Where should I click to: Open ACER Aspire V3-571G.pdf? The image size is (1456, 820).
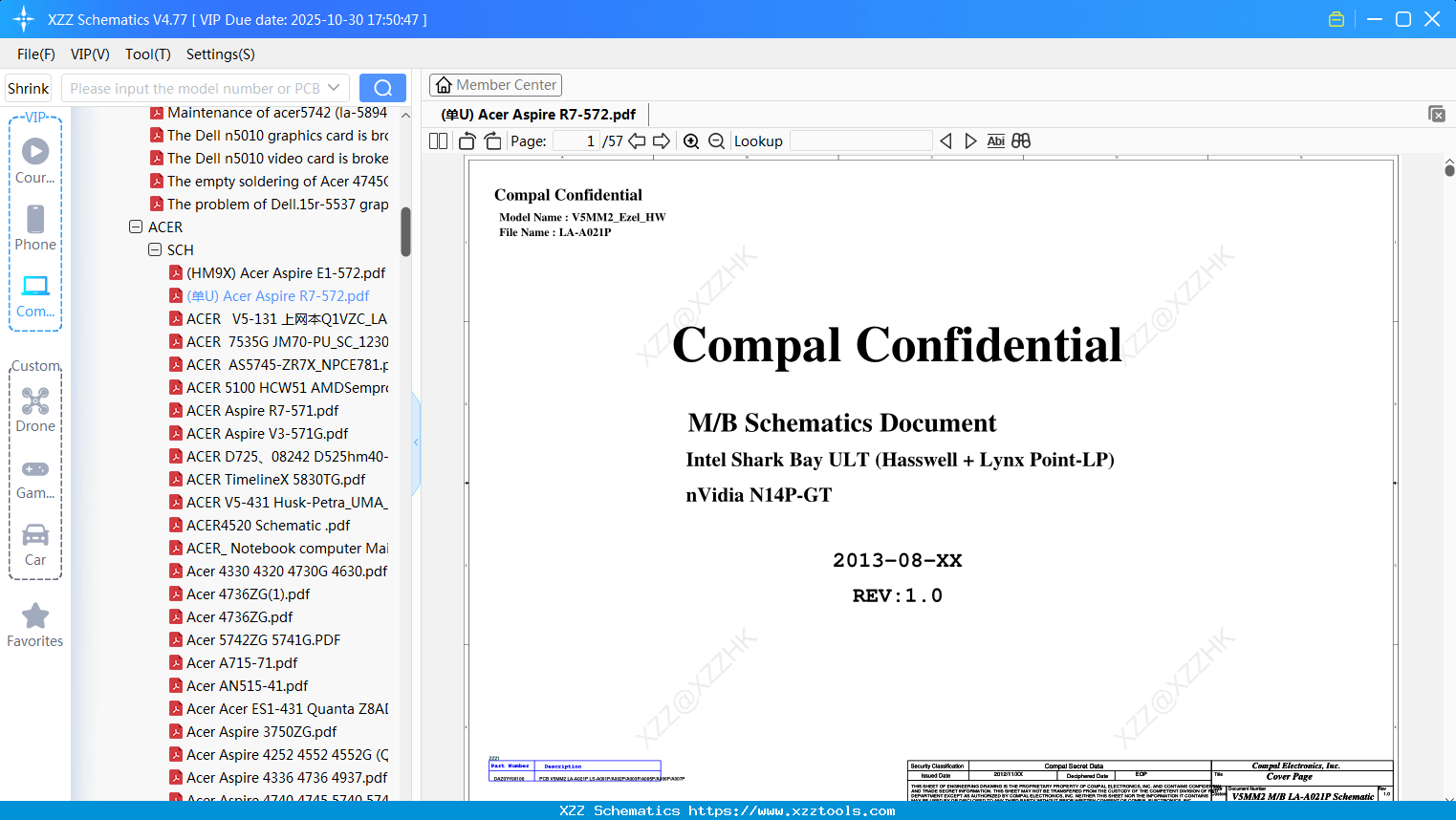pyautogui.click(x=267, y=434)
